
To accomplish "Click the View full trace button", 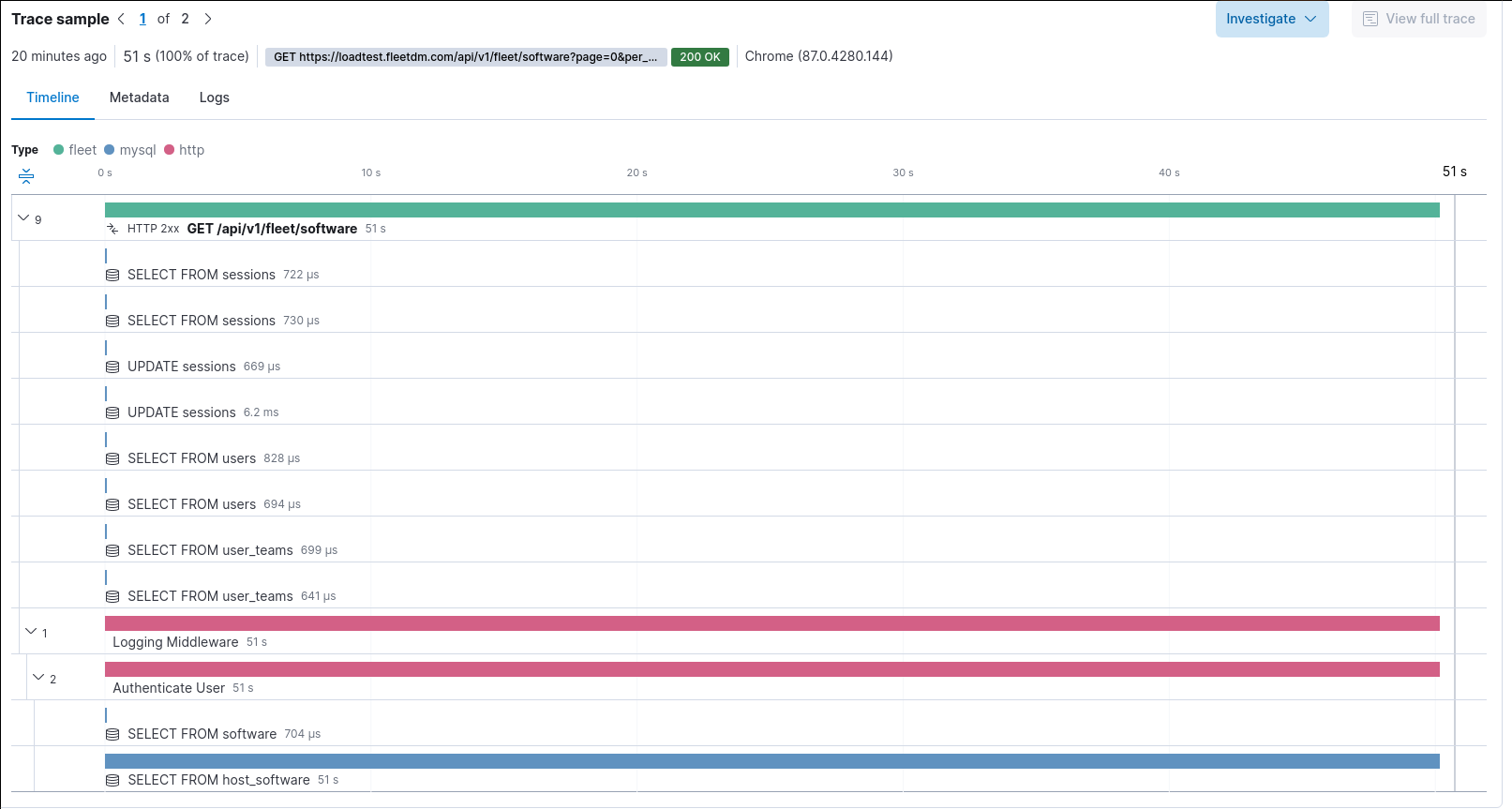I will [x=1419, y=19].
